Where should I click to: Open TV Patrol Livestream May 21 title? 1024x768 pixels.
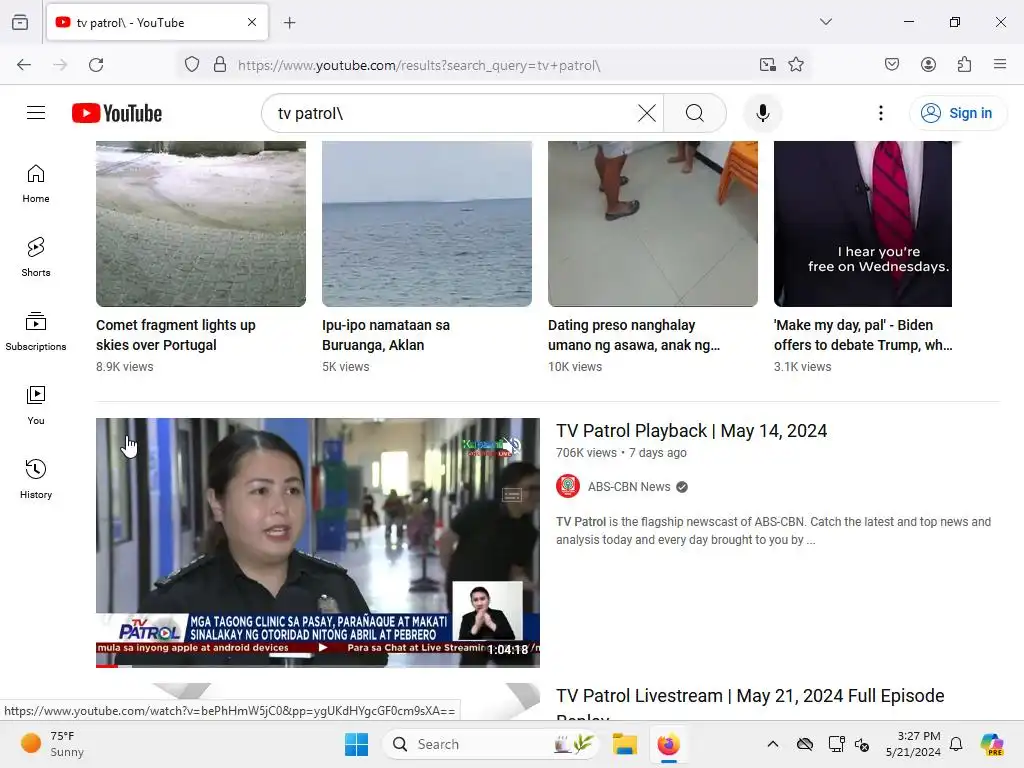750,696
